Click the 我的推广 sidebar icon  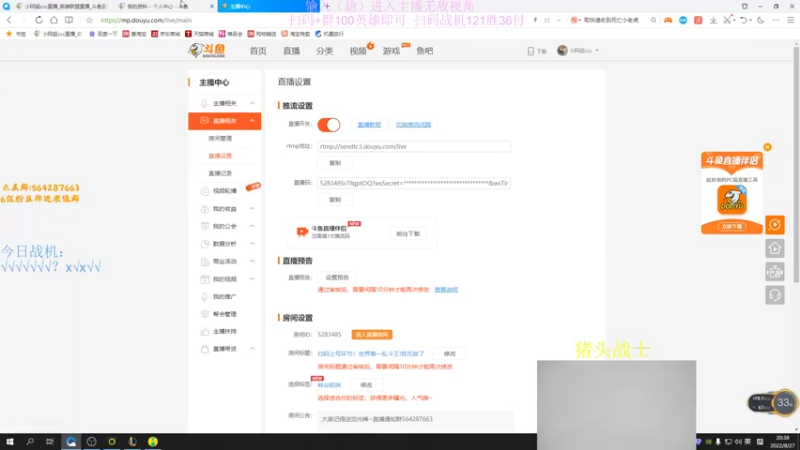205,296
